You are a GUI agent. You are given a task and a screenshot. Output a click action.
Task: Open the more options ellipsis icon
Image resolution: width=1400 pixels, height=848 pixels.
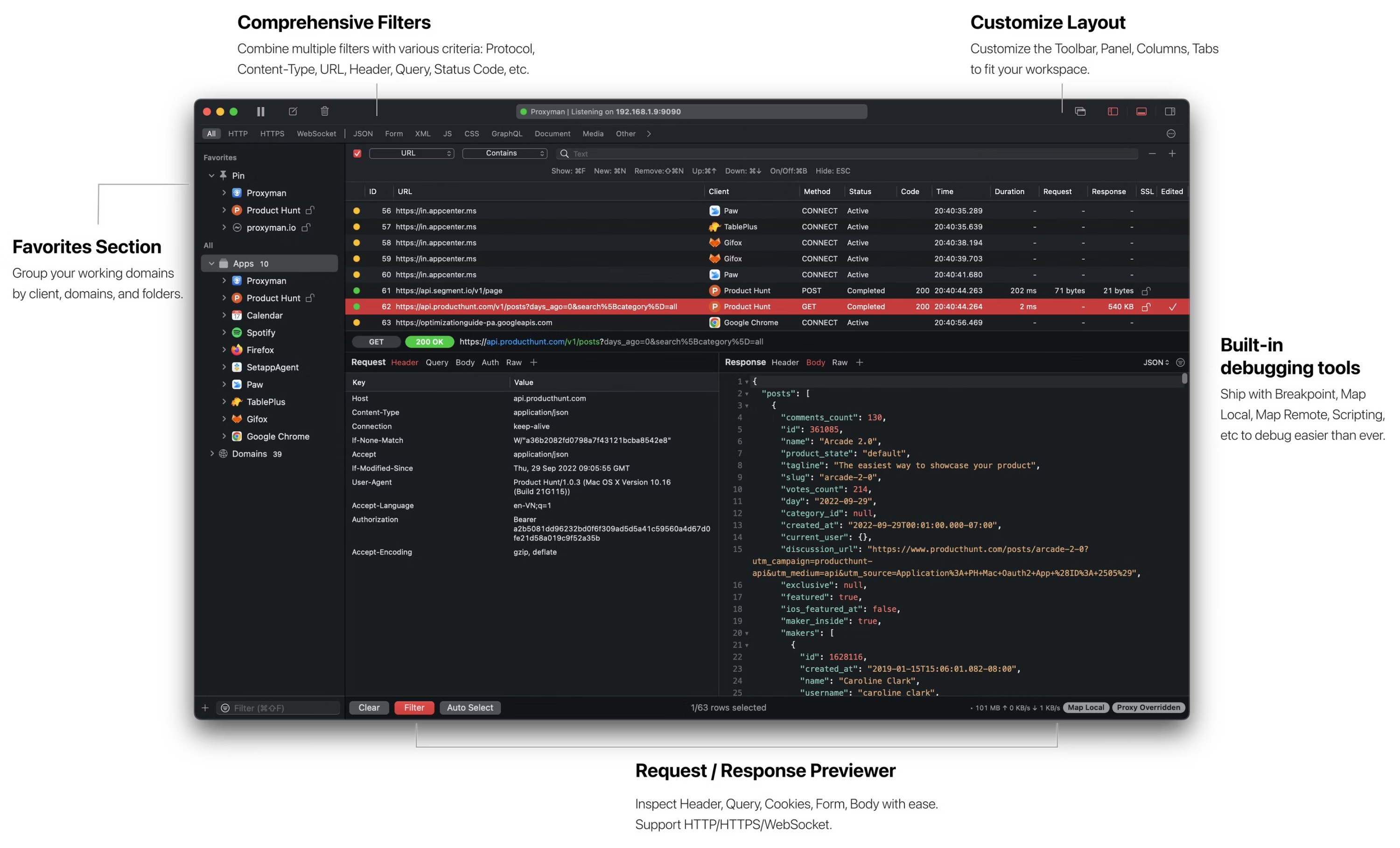click(x=1171, y=133)
